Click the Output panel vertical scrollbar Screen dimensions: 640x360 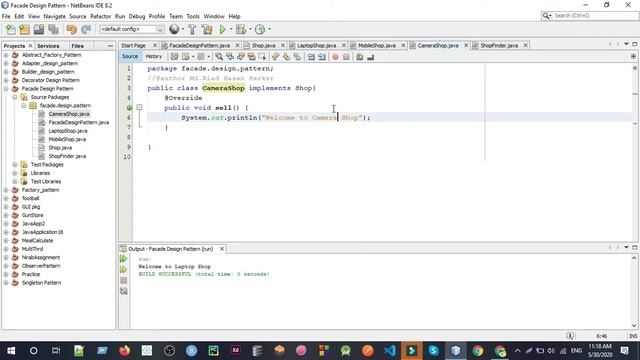(x=634, y=291)
